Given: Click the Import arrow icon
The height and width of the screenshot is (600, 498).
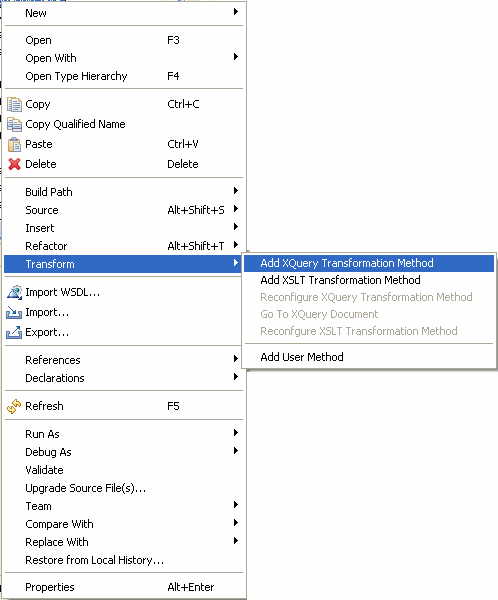Looking at the screenshot, I should tap(14, 313).
